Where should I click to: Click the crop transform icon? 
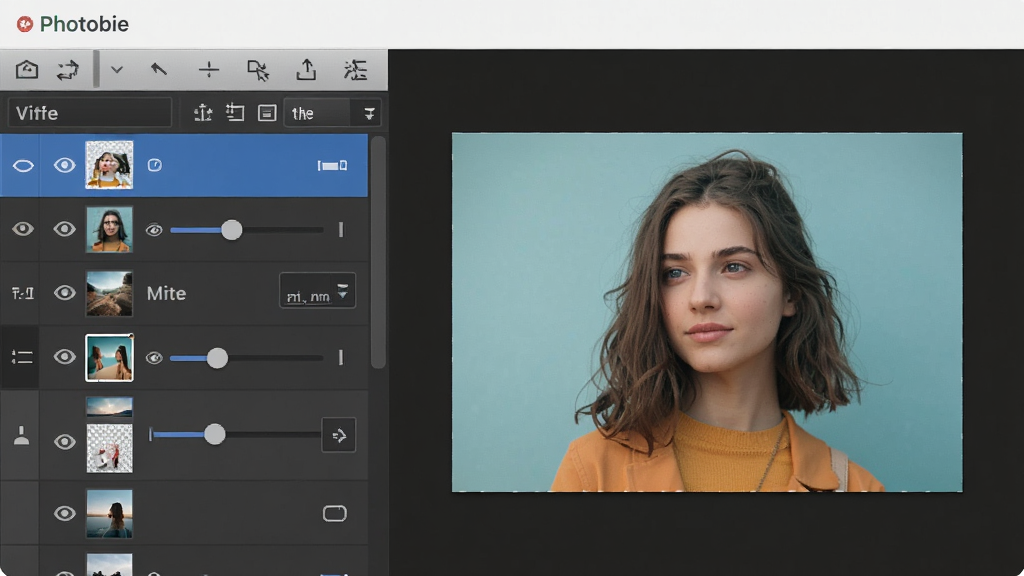[x=235, y=113]
